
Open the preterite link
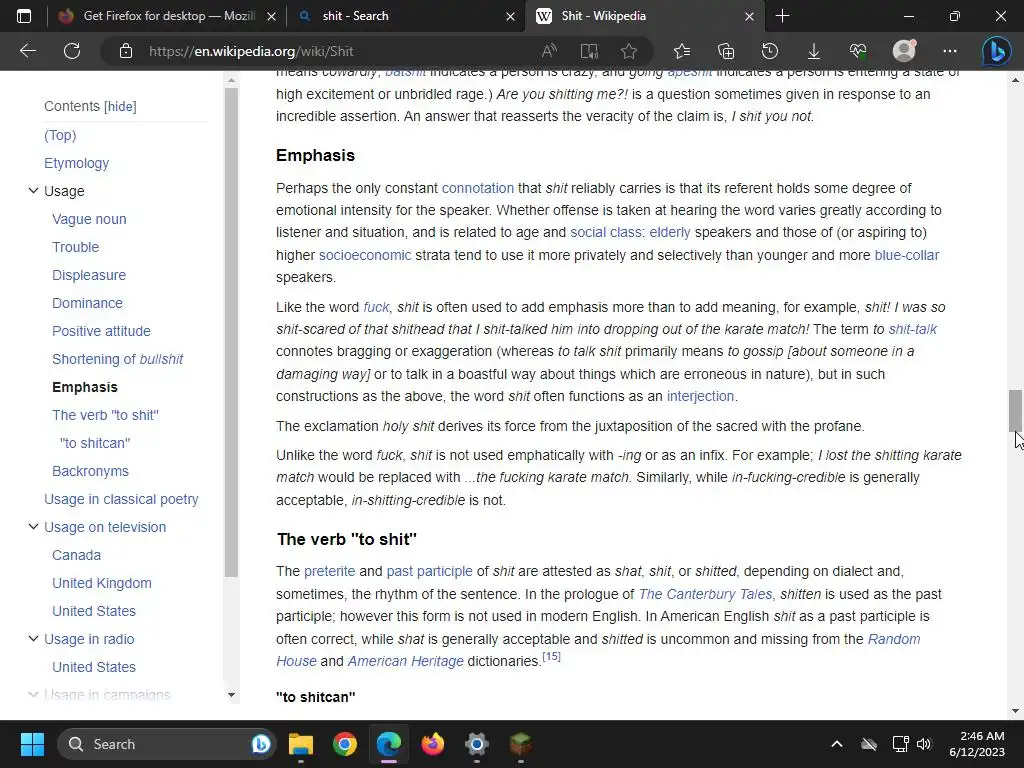click(330, 571)
